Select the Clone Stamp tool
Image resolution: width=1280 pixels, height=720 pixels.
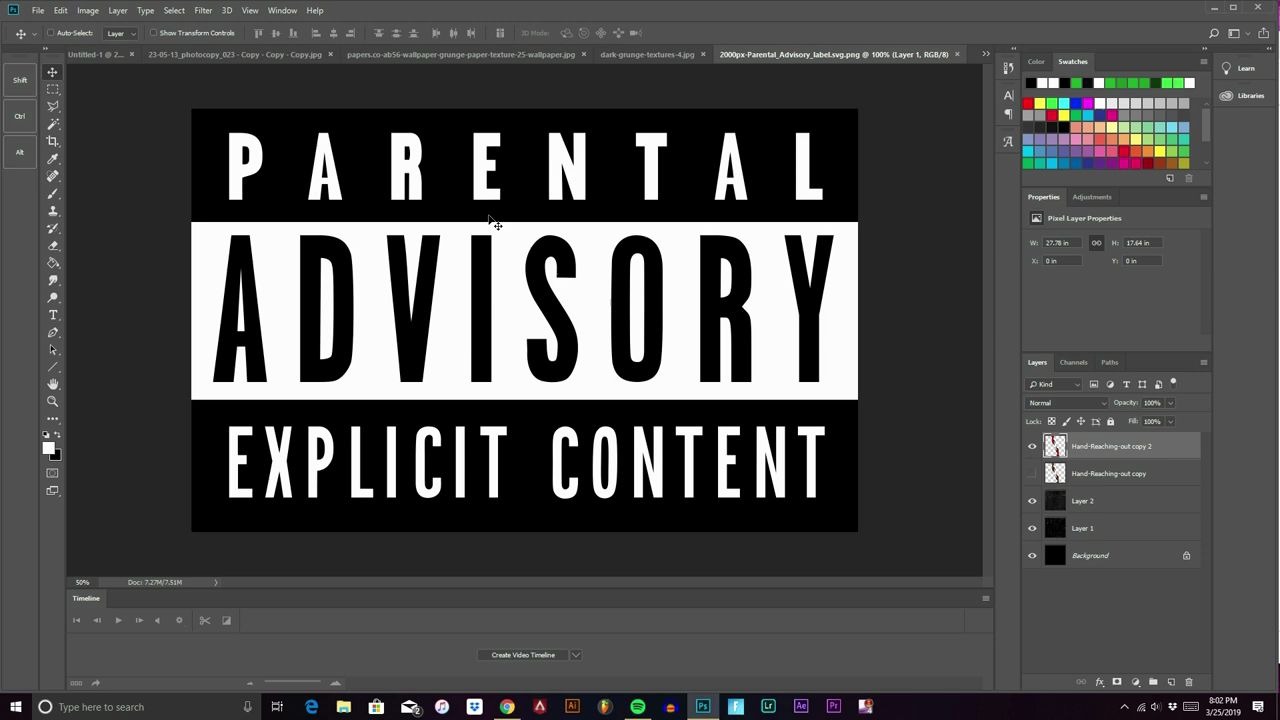(53, 211)
